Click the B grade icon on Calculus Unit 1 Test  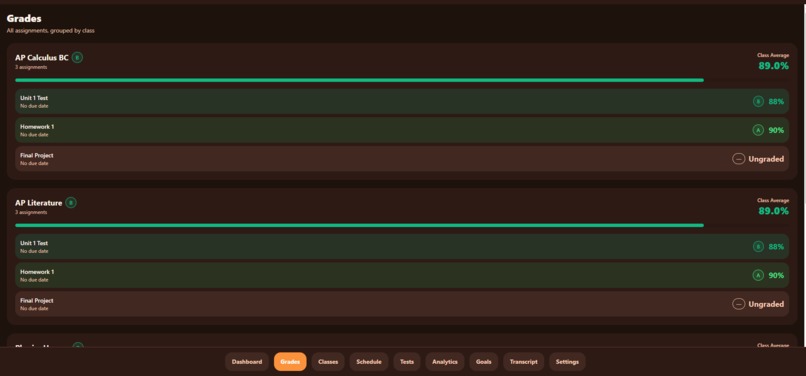[x=758, y=101]
